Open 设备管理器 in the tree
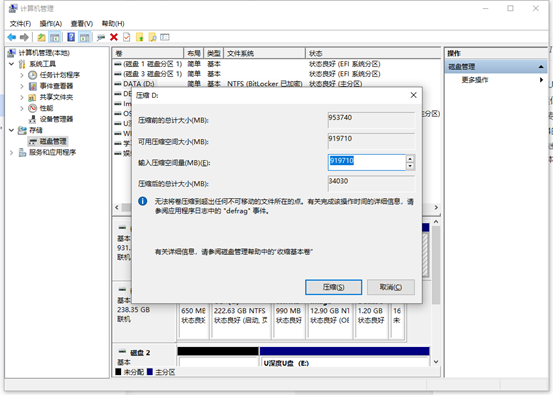This screenshot has height=395, width=553. pos(56,119)
